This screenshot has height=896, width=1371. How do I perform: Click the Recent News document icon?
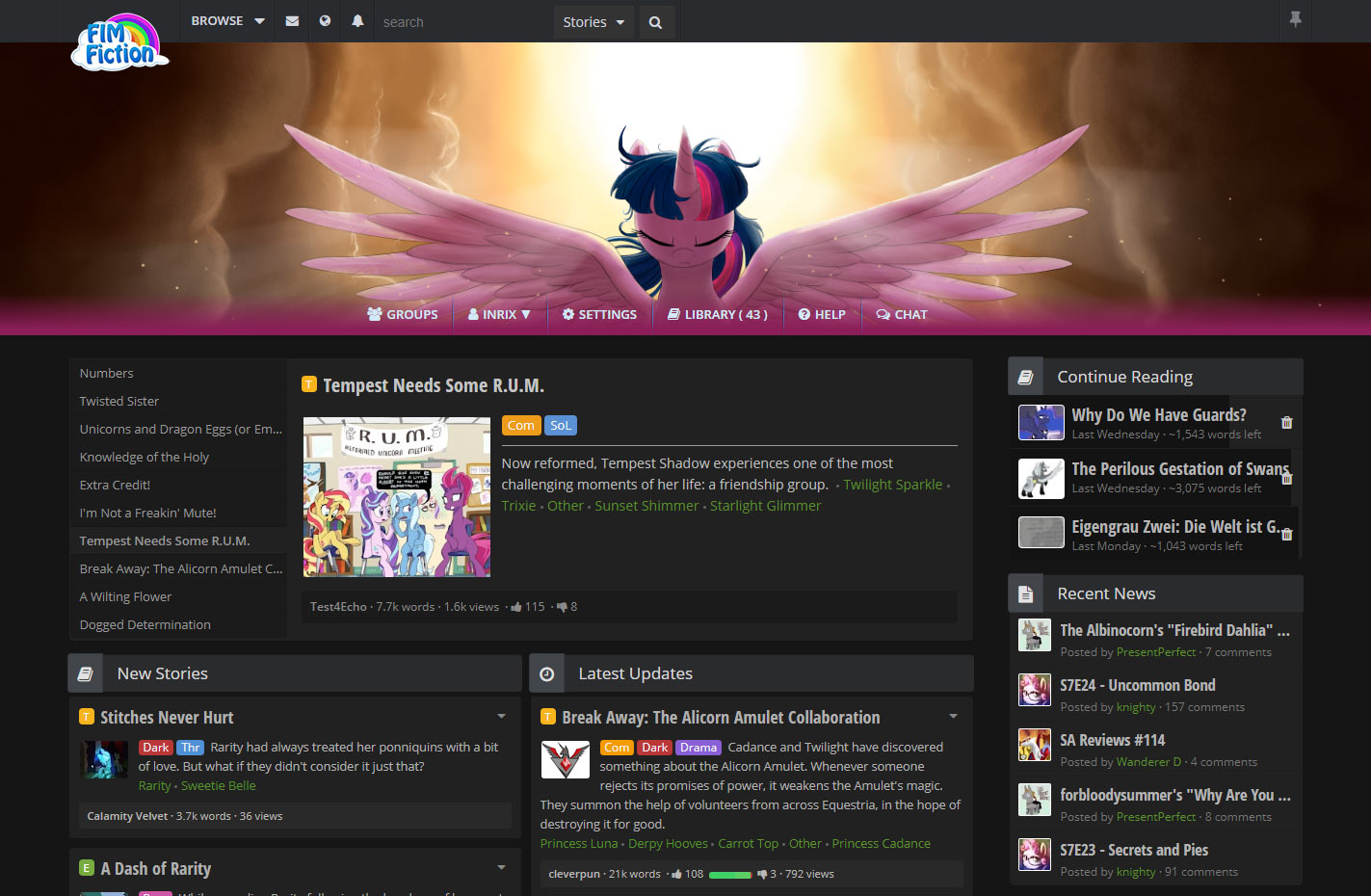click(x=1025, y=593)
